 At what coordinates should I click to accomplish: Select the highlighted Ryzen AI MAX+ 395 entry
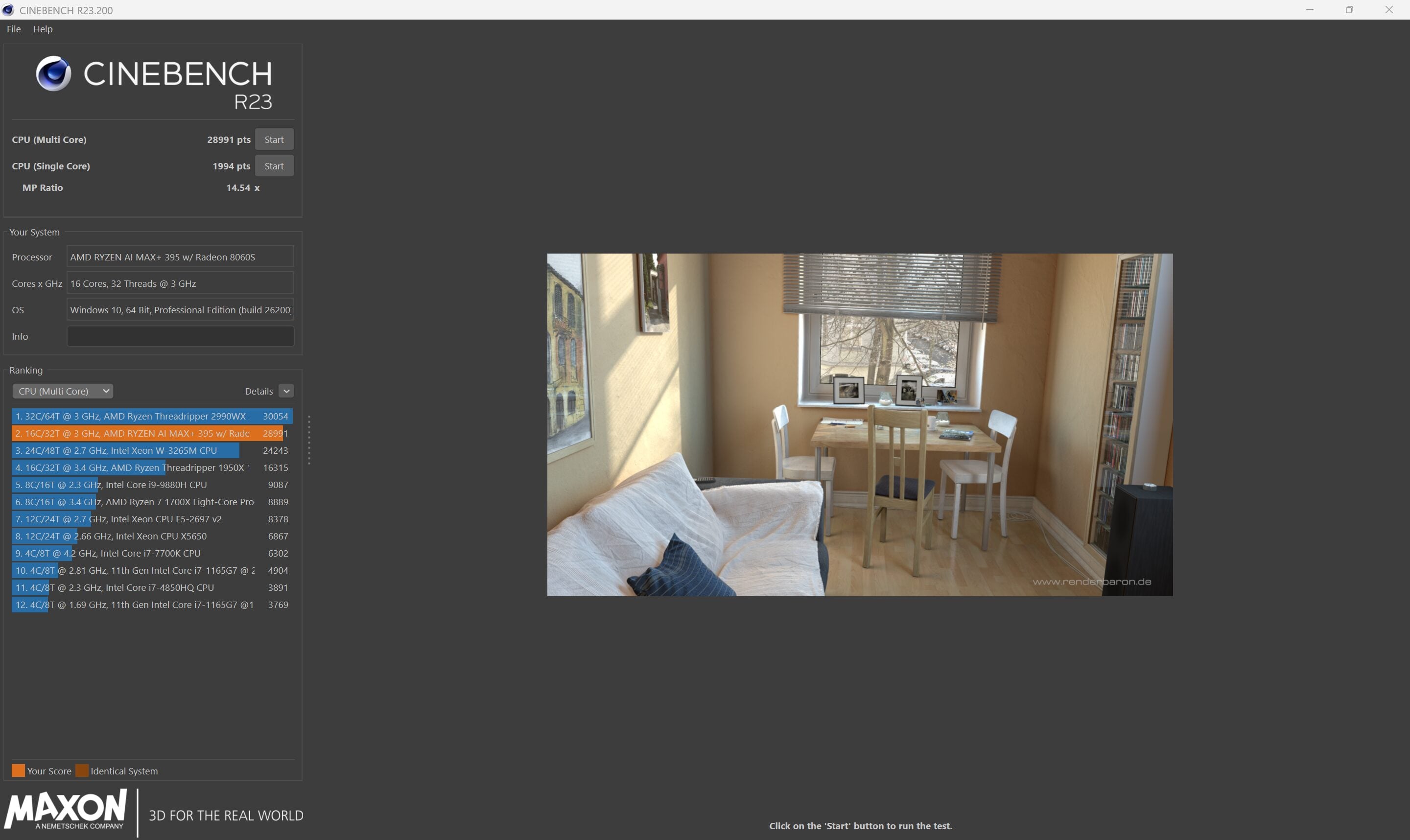click(x=152, y=433)
